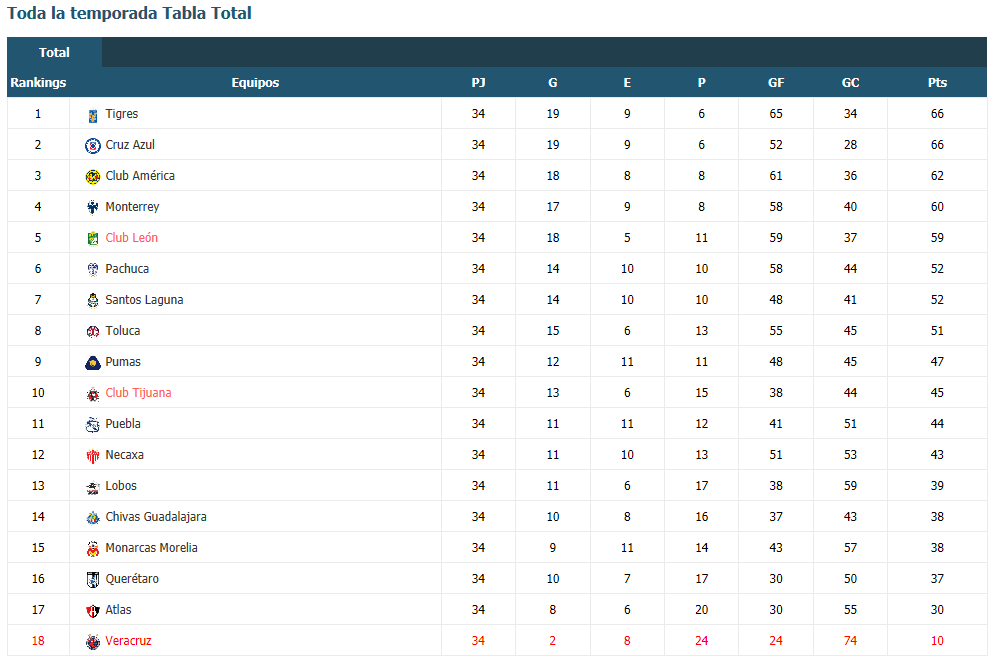
Task: Click the Monarcas Morelia crest icon
Action: (93, 549)
